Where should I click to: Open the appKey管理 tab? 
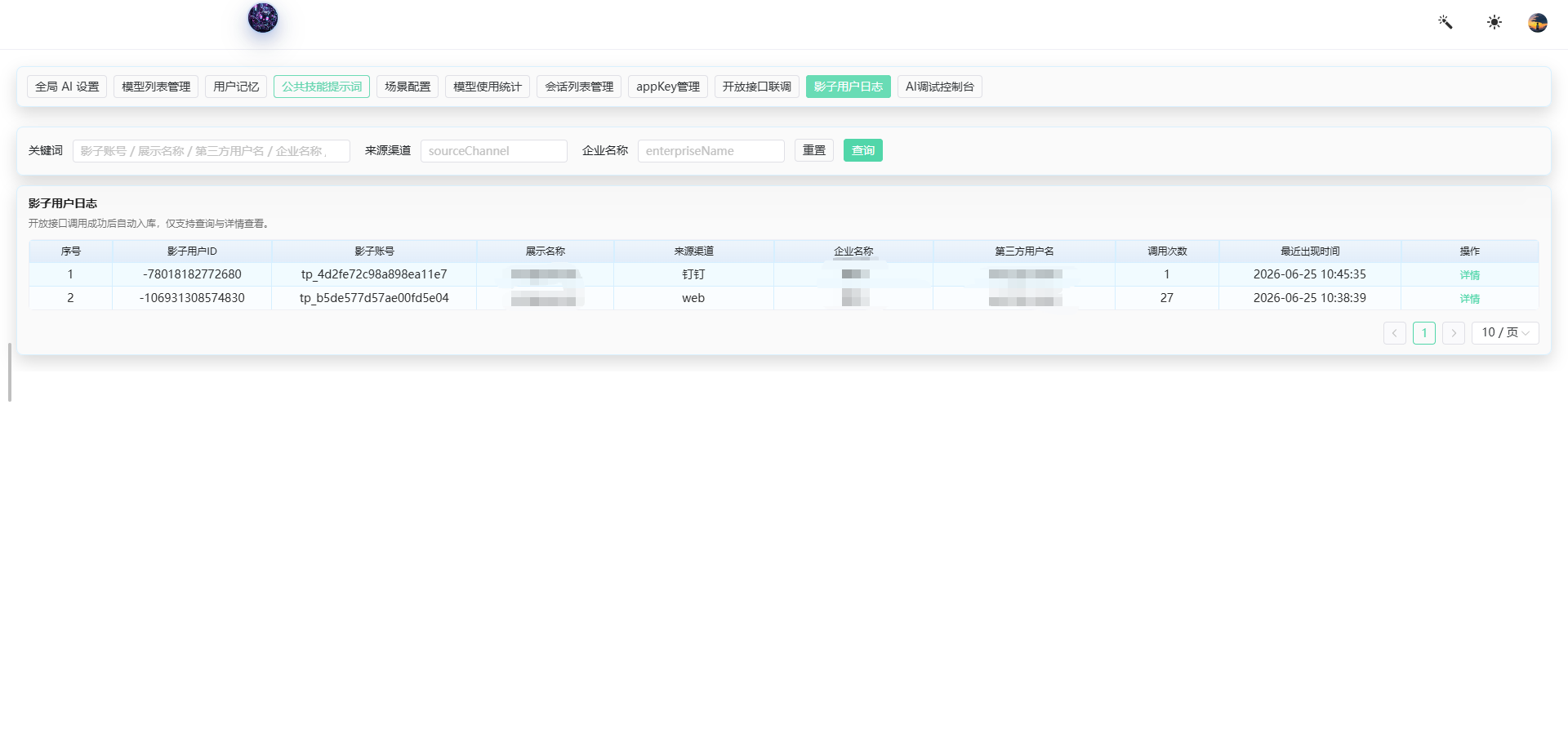[668, 87]
